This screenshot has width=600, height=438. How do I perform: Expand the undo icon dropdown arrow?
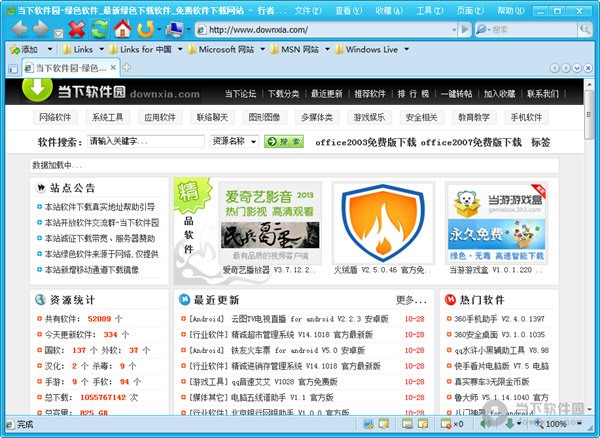tap(159, 29)
